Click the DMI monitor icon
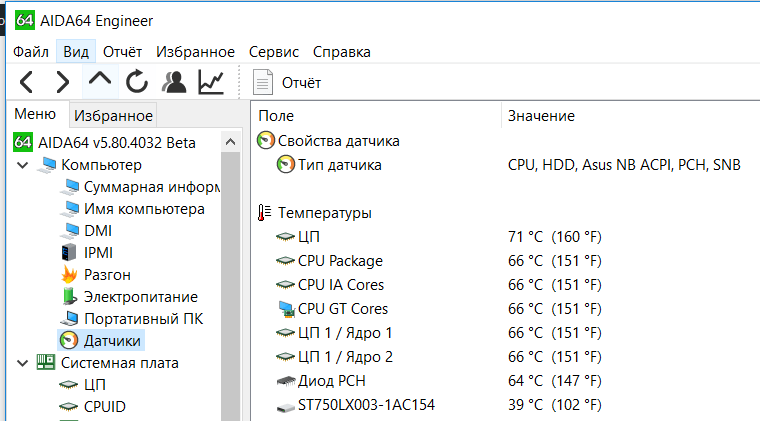The height and width of the screenshot is (421, 760). pyautogui.click(x=70, y=231)
